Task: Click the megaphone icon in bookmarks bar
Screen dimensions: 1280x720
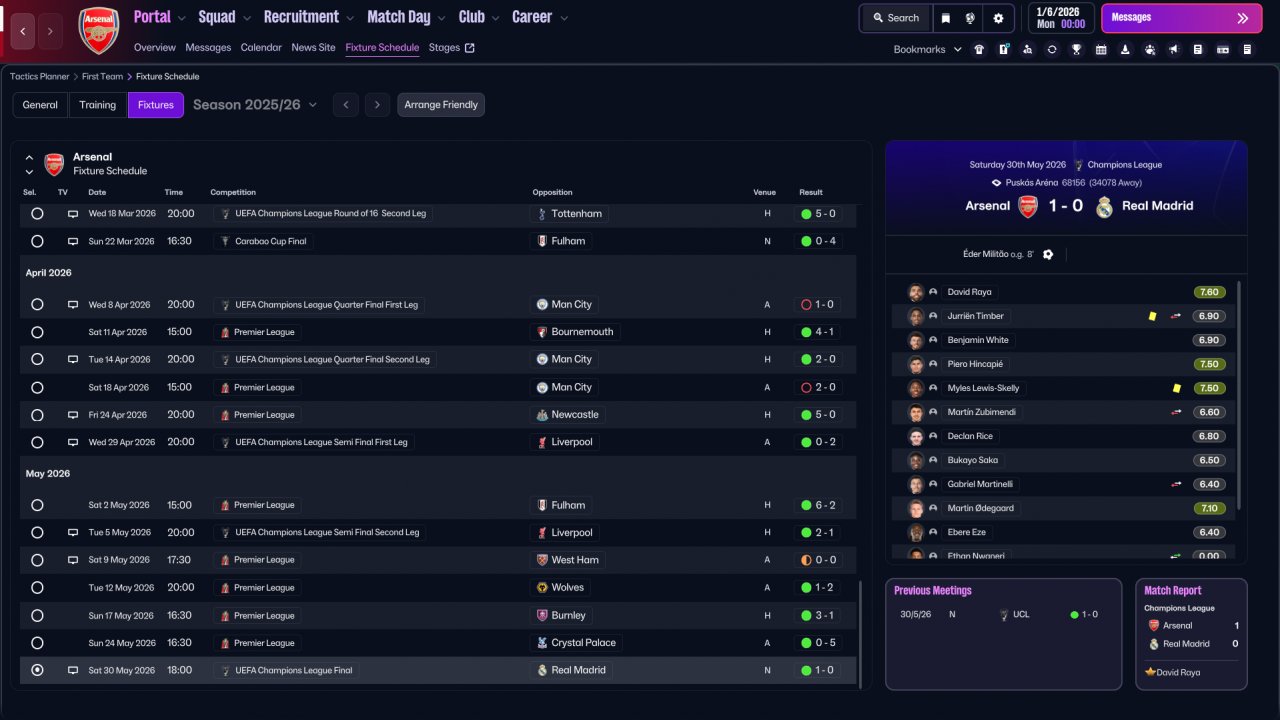Action: click(1173, 49)
